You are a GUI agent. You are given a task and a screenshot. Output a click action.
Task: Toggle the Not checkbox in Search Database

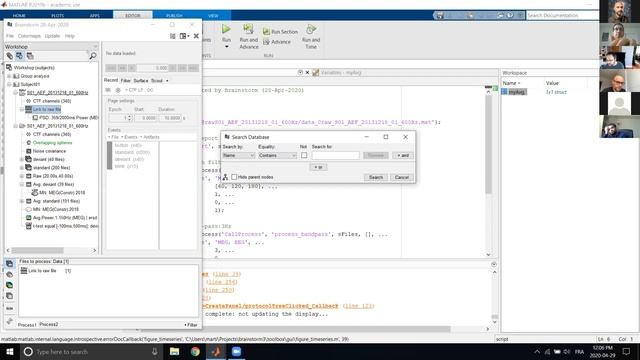pyautogui.click(x=304, y=155)
